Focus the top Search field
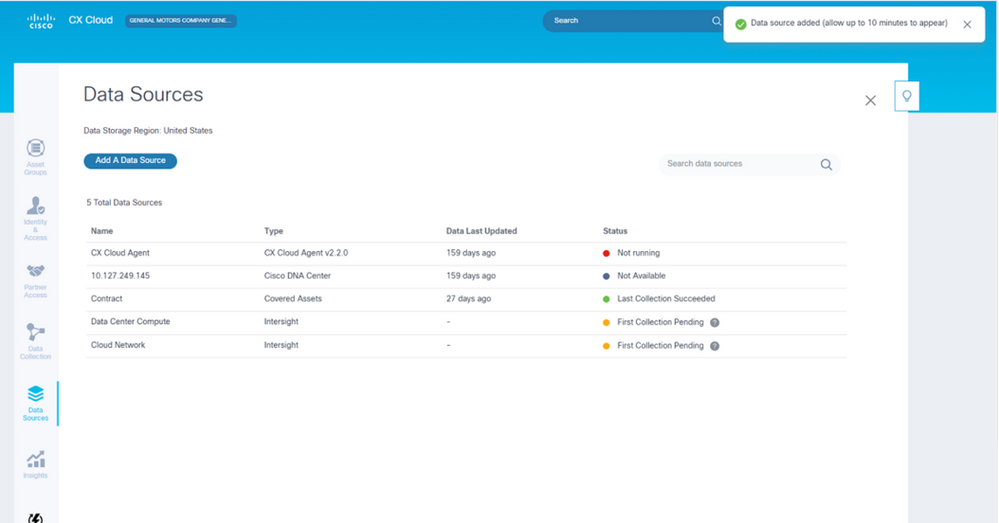This screenshot has height=523, width=999. pos(631,21)
